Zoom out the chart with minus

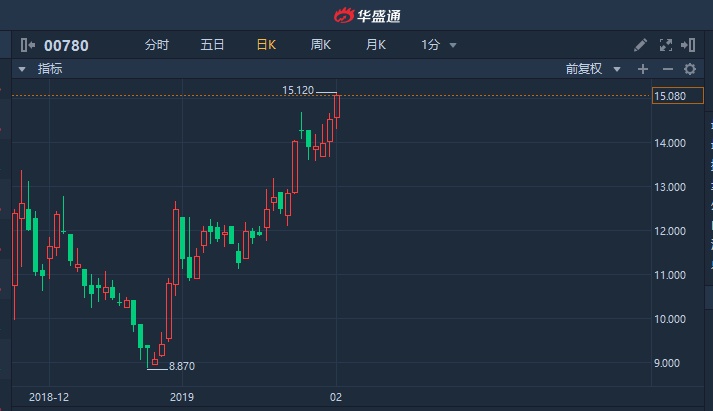(667, 69)
